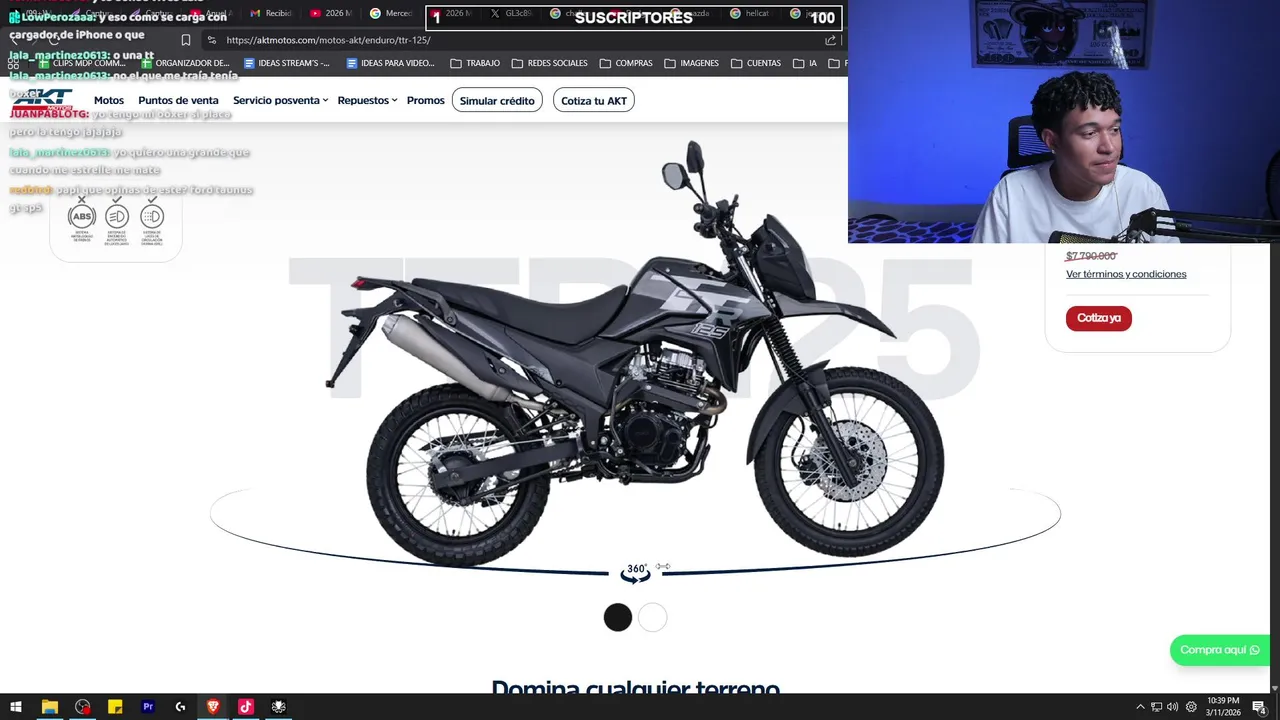Screen dimensions: 1280x720
Task: Expand the Servicio posventa dropdown
Action: click(280, 100)
